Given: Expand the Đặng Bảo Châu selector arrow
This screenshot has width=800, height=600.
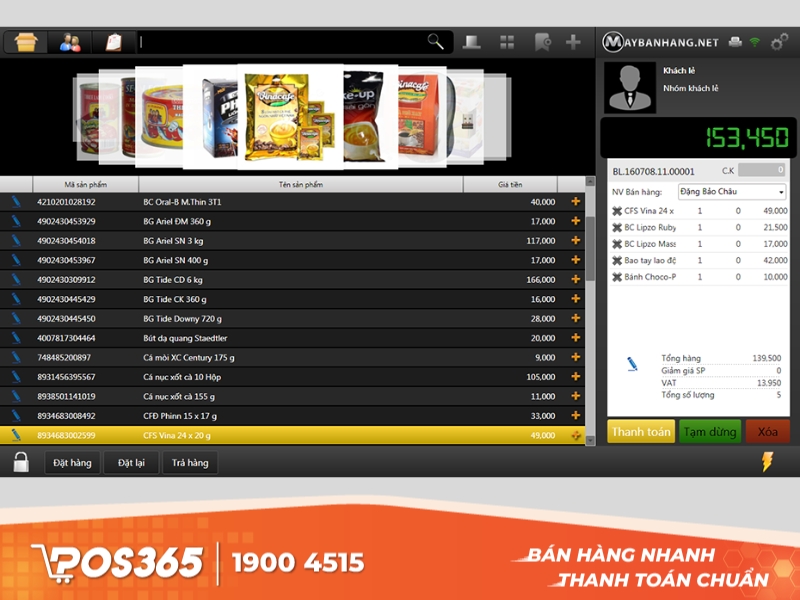Looking at the screenshot, I should pyautogui.click(x=782, y=192).
